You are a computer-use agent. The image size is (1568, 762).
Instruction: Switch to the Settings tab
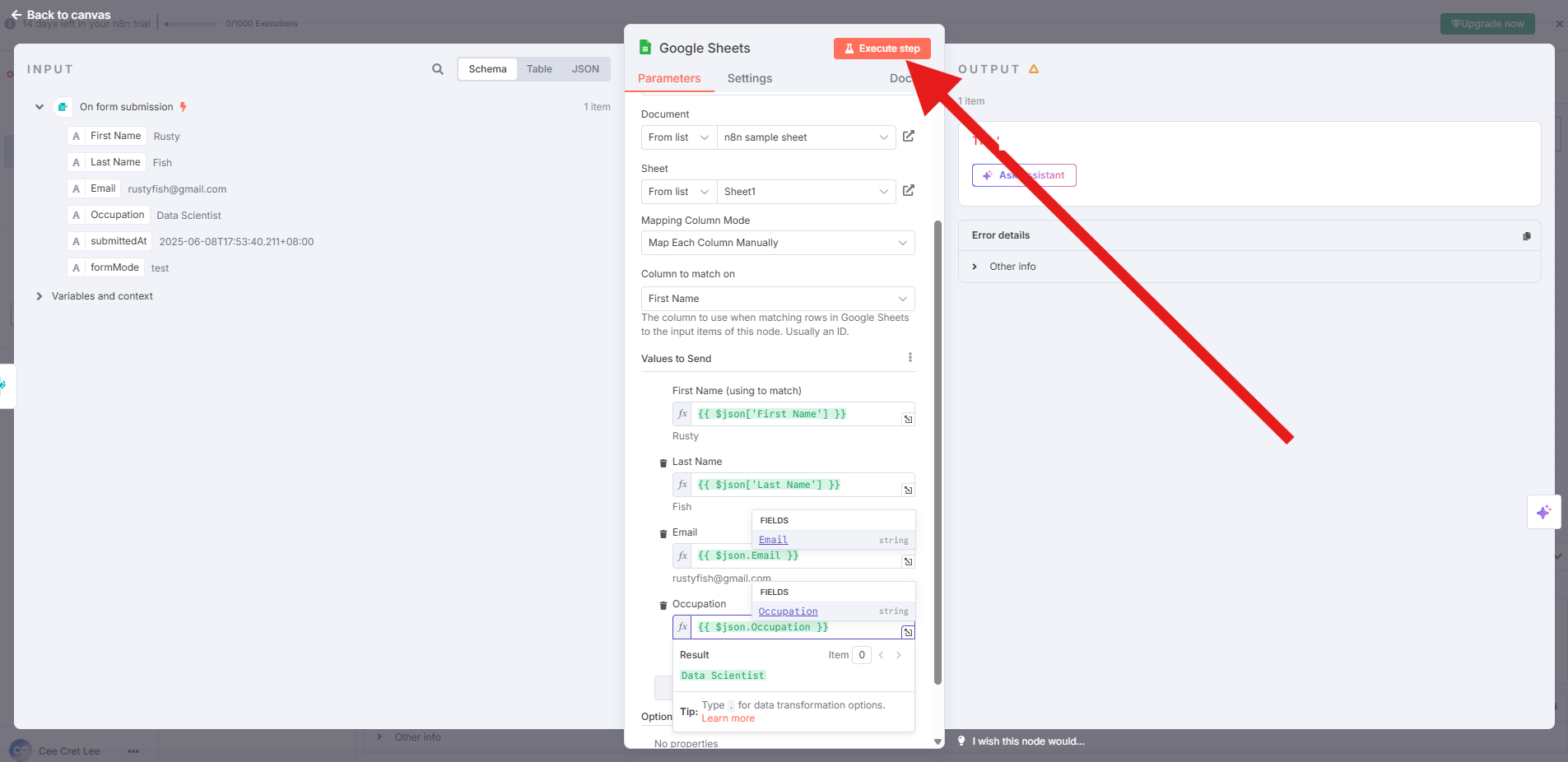tap(749, 78)
